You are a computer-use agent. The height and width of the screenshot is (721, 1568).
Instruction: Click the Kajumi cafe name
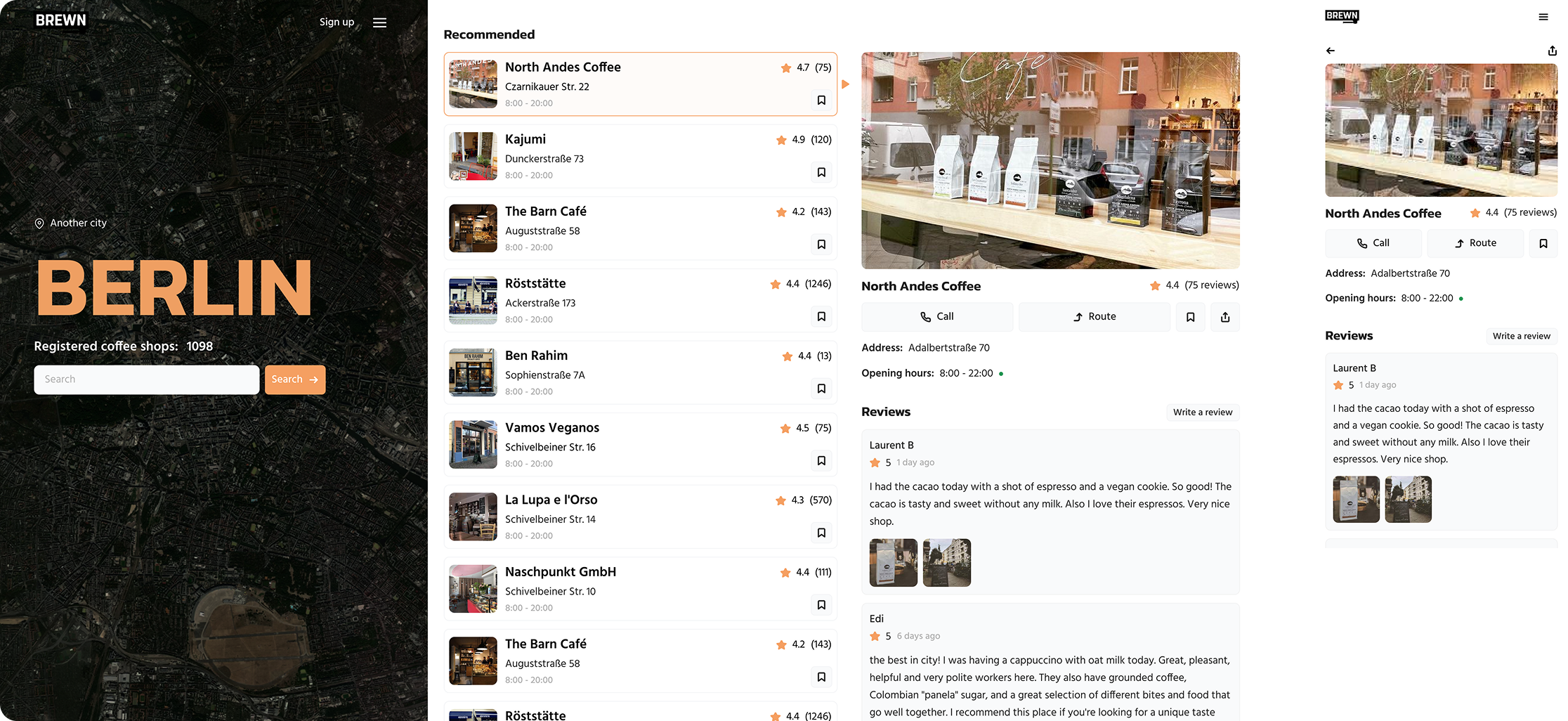[525, 139]
